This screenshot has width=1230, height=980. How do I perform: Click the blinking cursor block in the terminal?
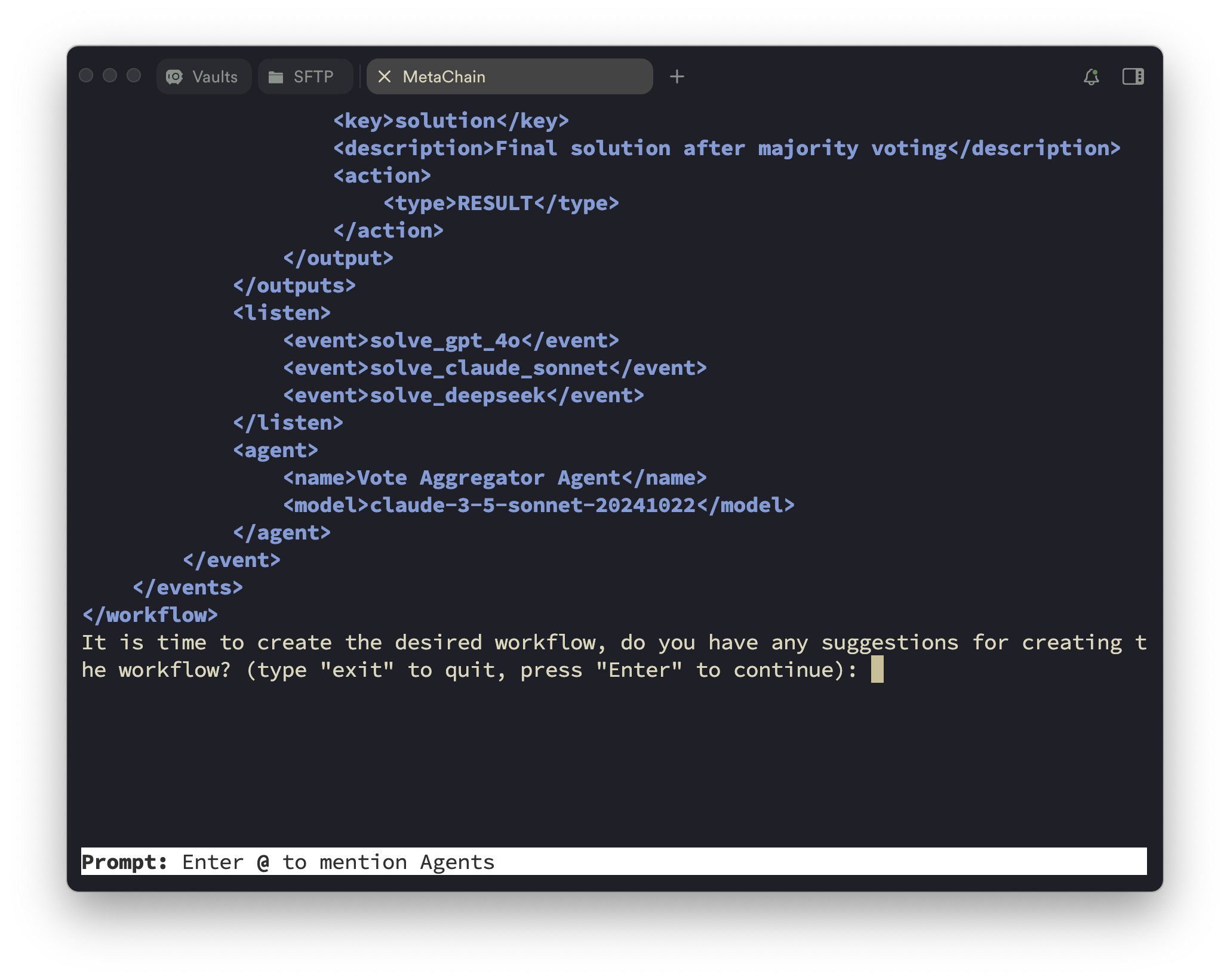(877, 670)
